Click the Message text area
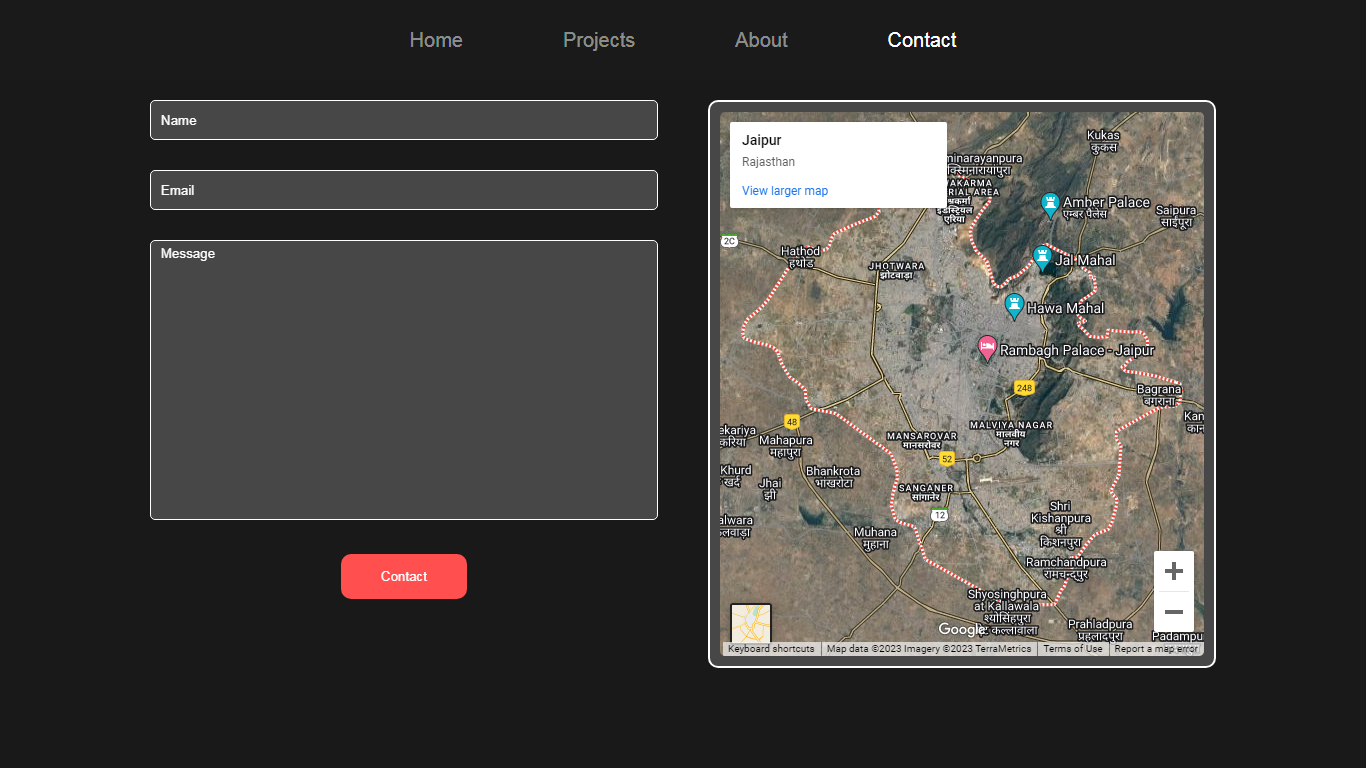 click(x=403, y=380)
